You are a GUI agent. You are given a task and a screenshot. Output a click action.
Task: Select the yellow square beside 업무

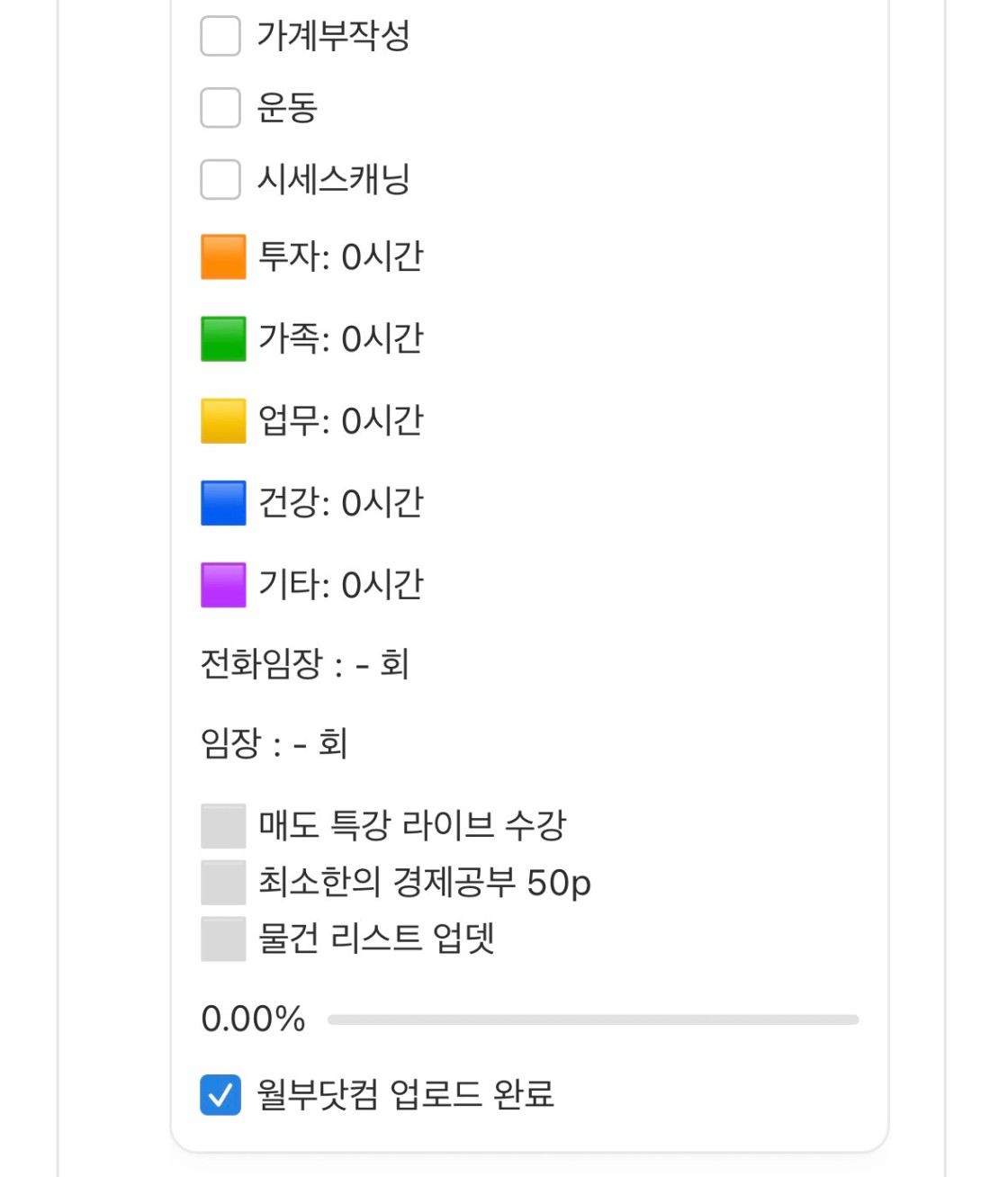pos(223,421)
